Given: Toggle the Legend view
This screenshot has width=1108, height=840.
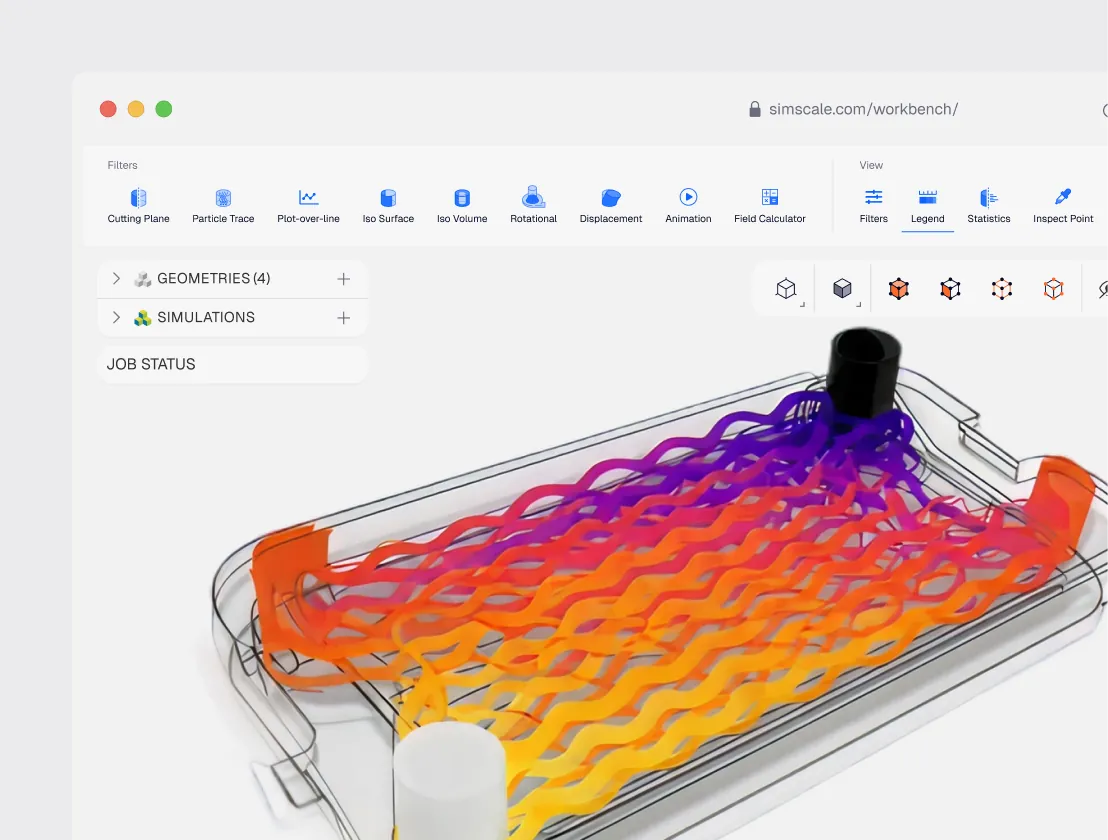Looking at the screenshot, I should tap(928, 206).
